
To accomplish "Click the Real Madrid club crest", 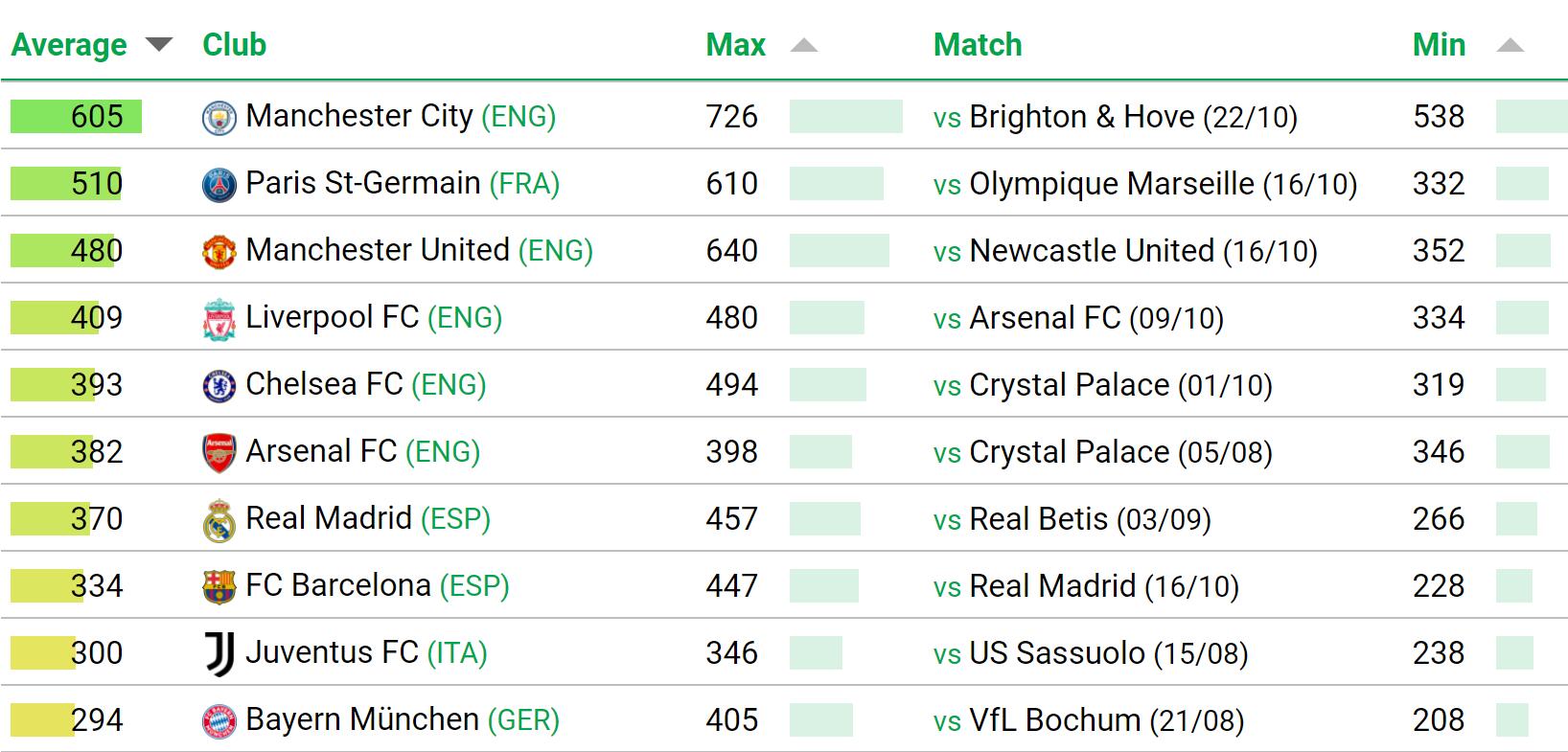I will click(219, 520).
